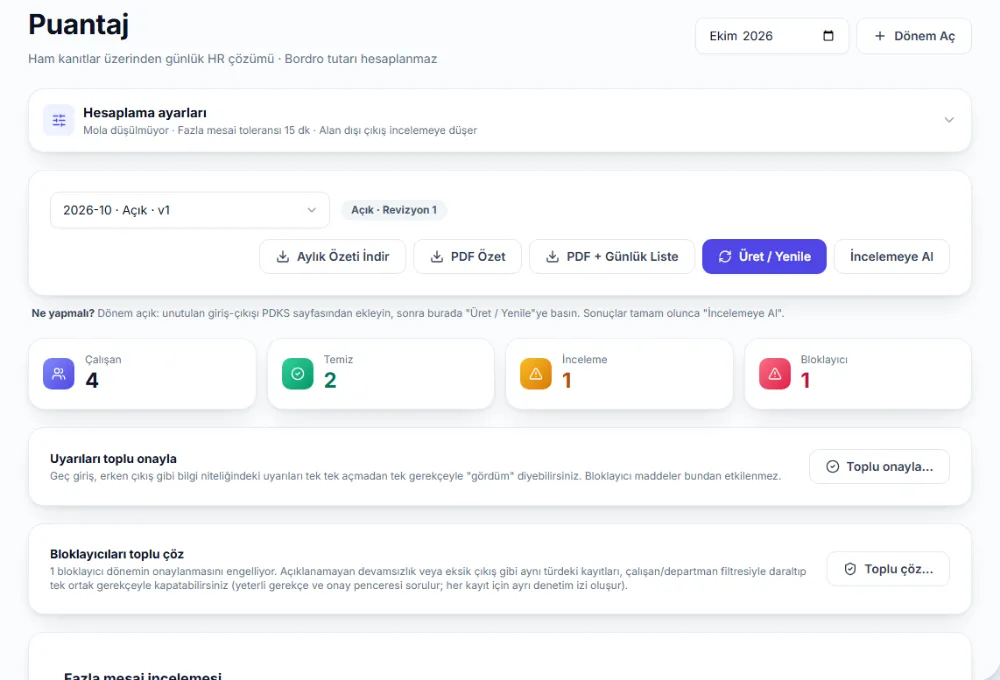Click the Dönem Aç button
Viewport: 1000px width, 680px height.
[914, 36]
